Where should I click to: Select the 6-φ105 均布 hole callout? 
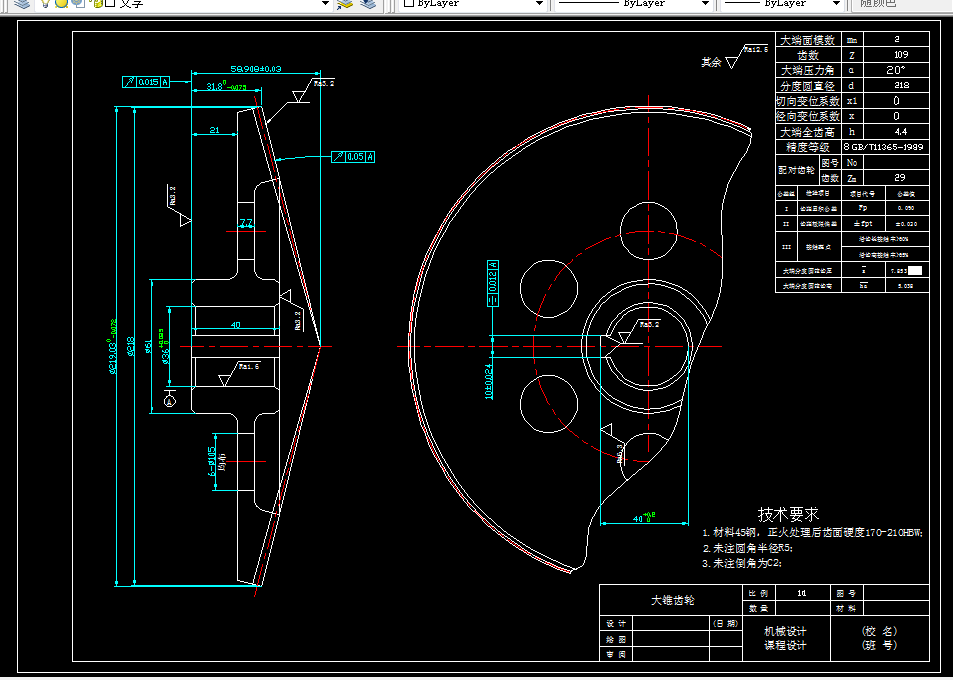tap(216, 461)
